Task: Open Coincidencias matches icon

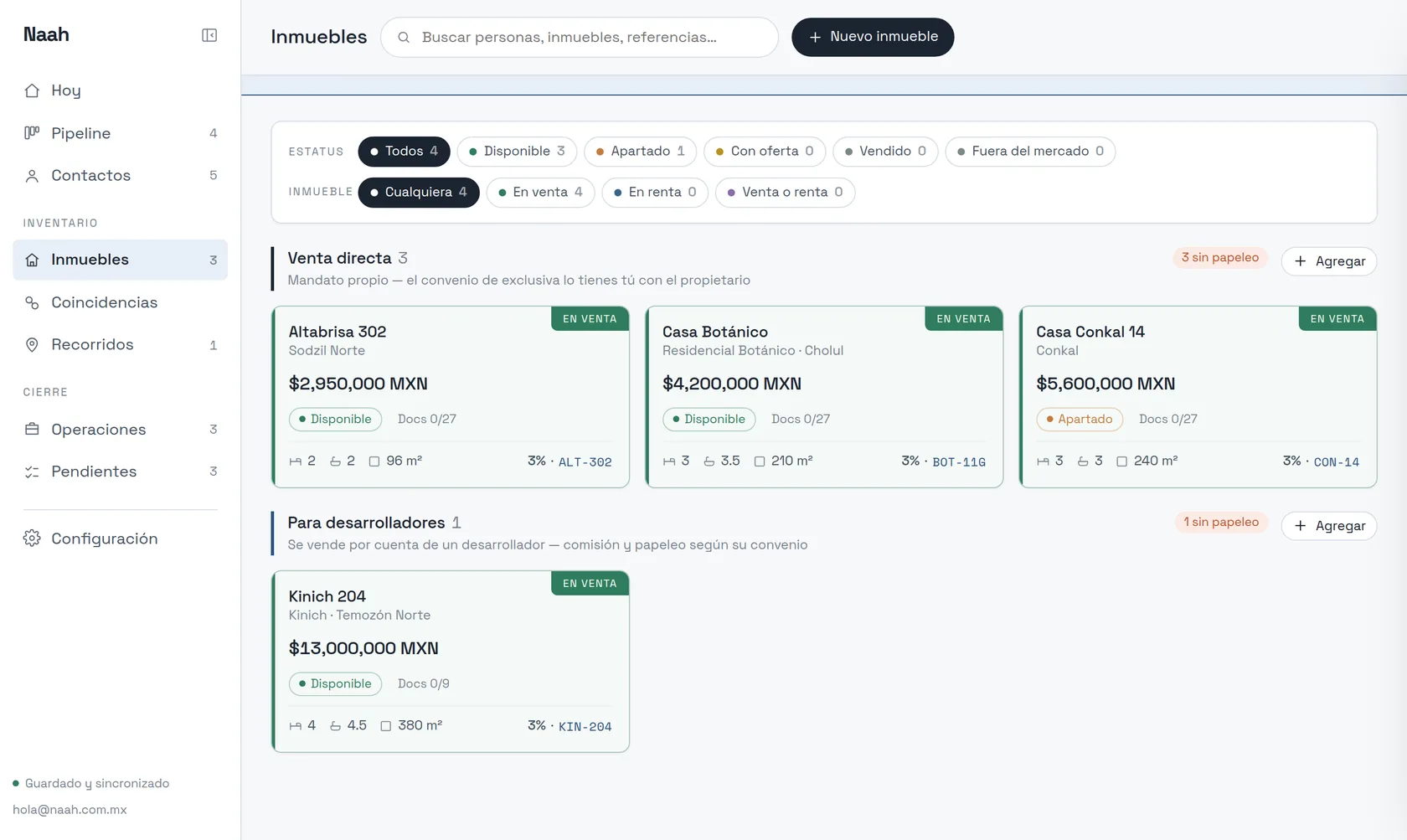Action: 32,302
